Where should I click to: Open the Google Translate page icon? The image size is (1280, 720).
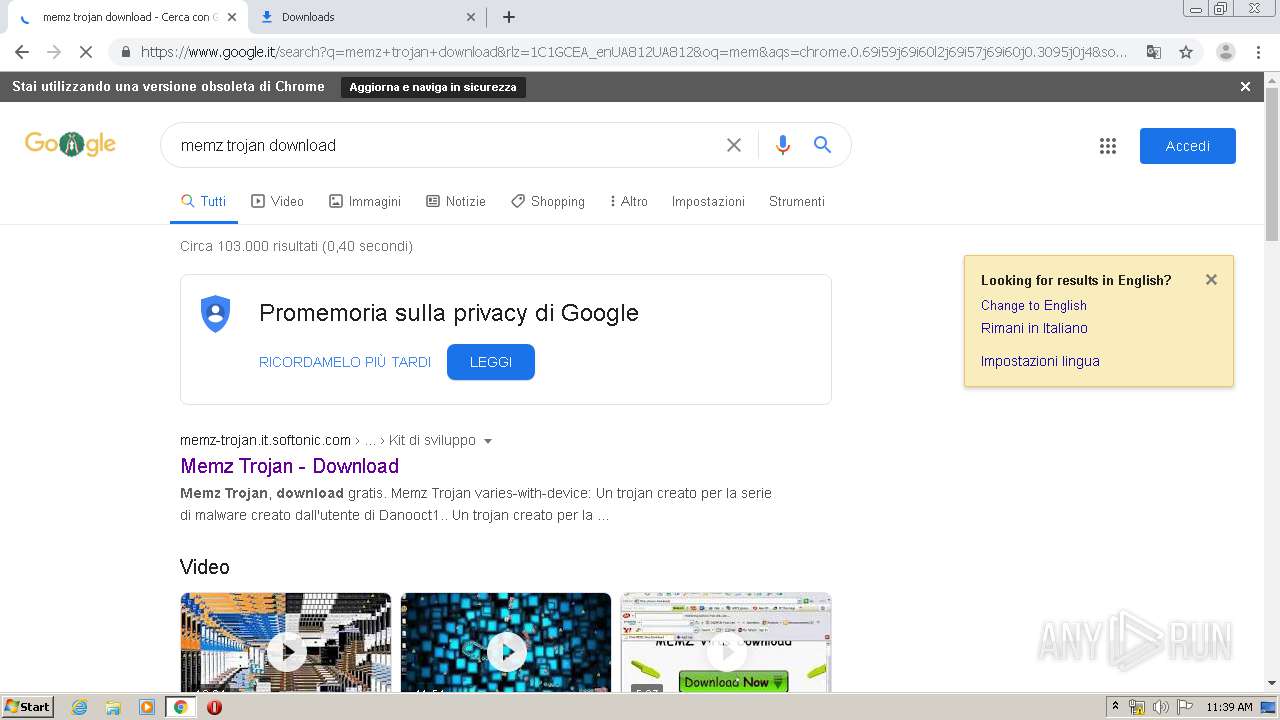(x=1154, y=52)
